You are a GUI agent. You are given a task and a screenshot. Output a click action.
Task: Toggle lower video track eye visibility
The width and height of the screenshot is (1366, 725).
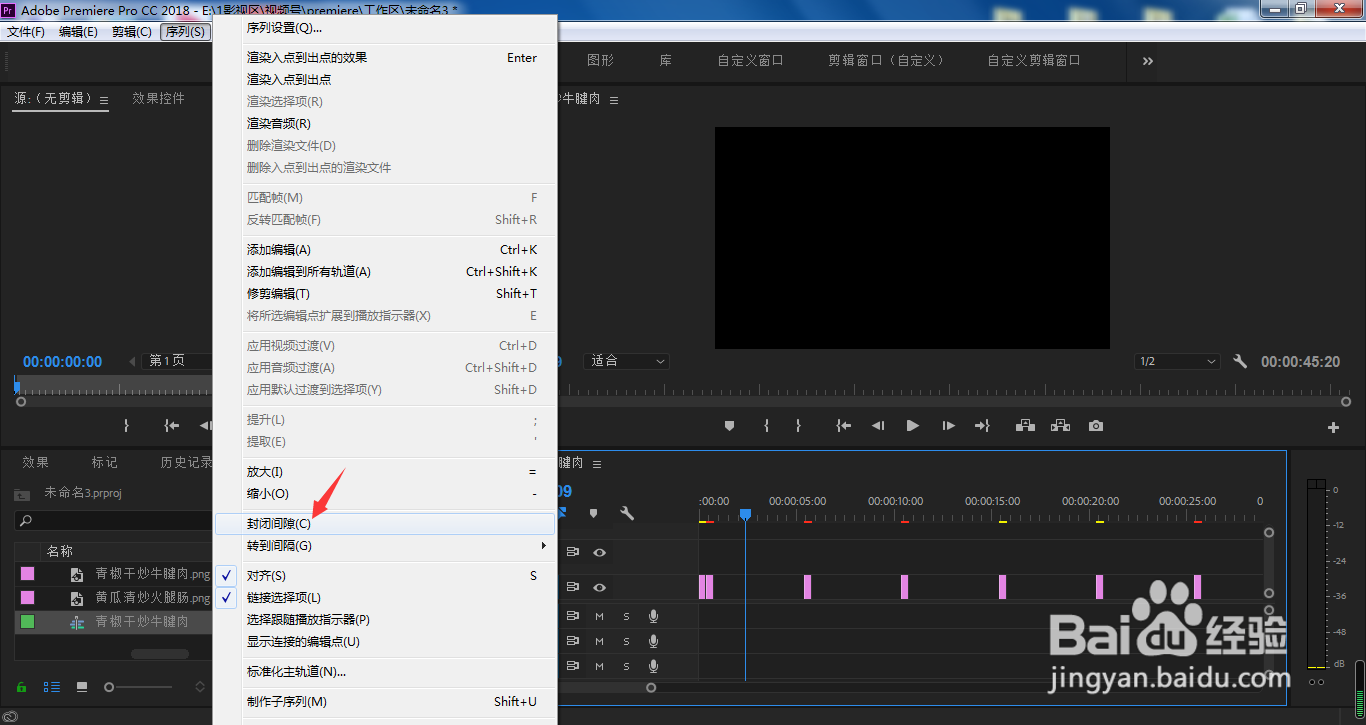599,587
